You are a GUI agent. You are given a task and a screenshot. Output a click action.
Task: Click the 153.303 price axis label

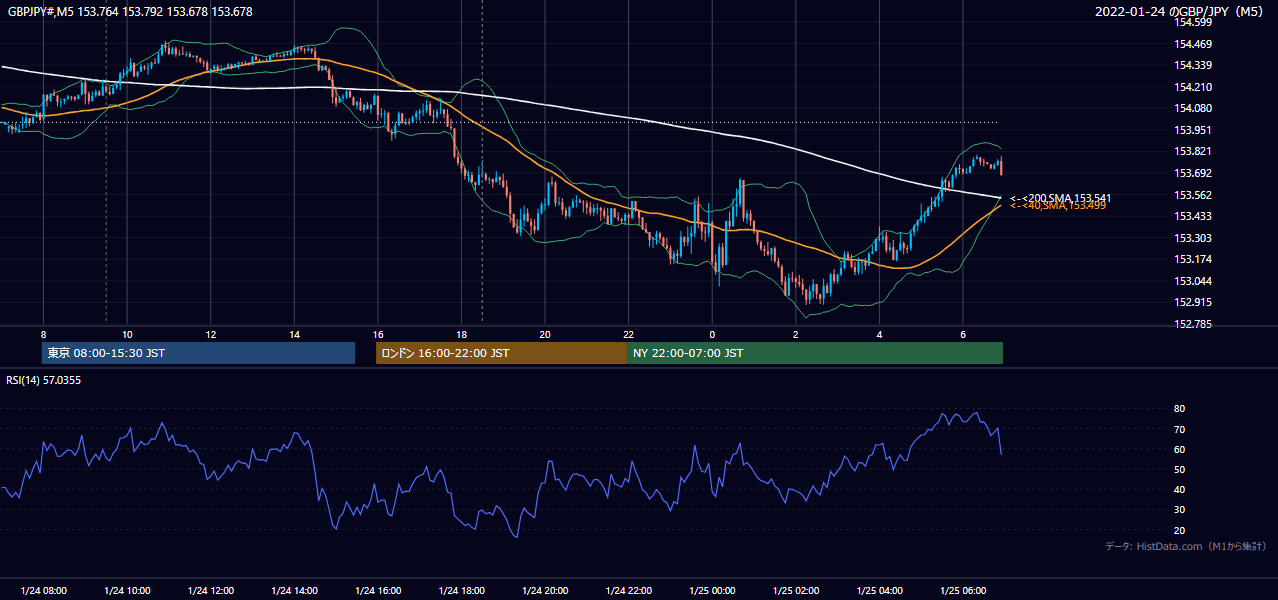(x=1193, y=238)
